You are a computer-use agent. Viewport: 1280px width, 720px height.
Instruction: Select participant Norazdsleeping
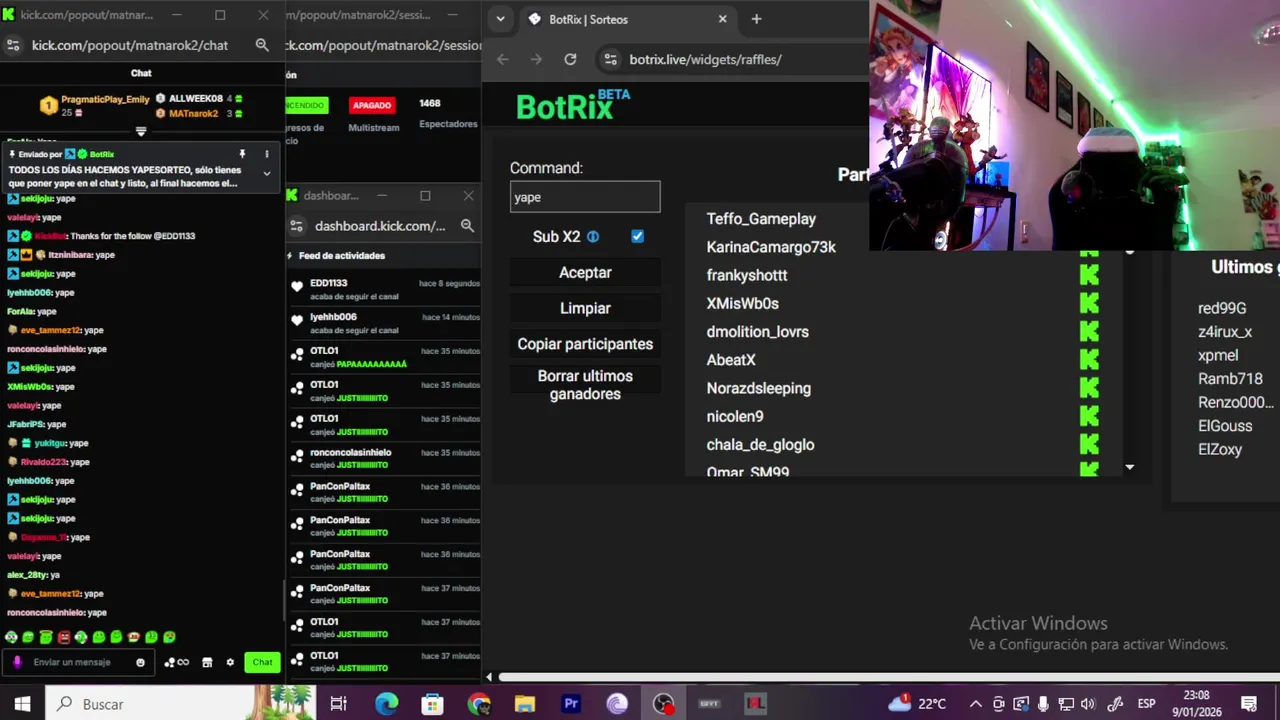pos(759,388)
